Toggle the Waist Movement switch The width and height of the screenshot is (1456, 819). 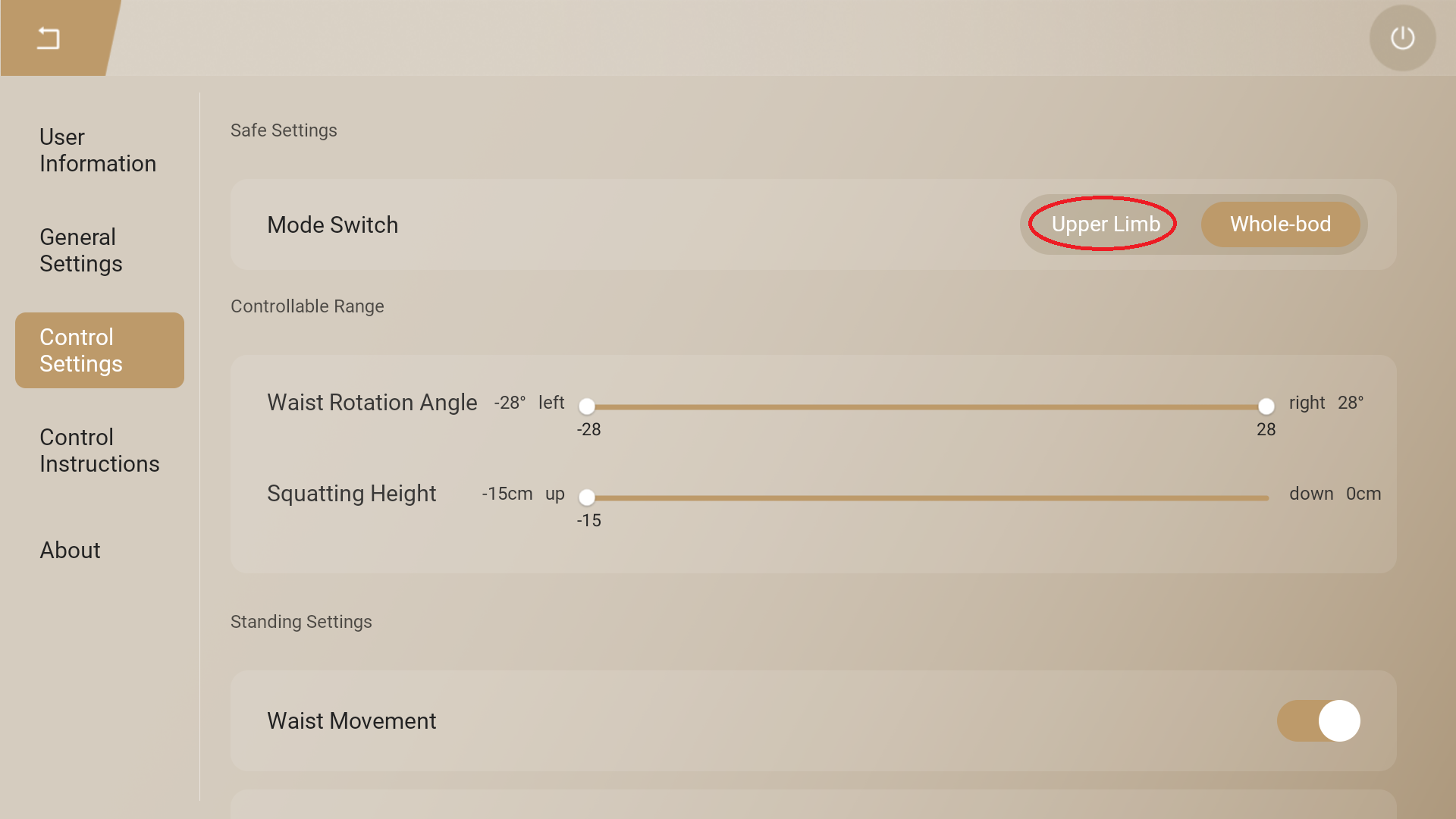(x=1318, y=720)
